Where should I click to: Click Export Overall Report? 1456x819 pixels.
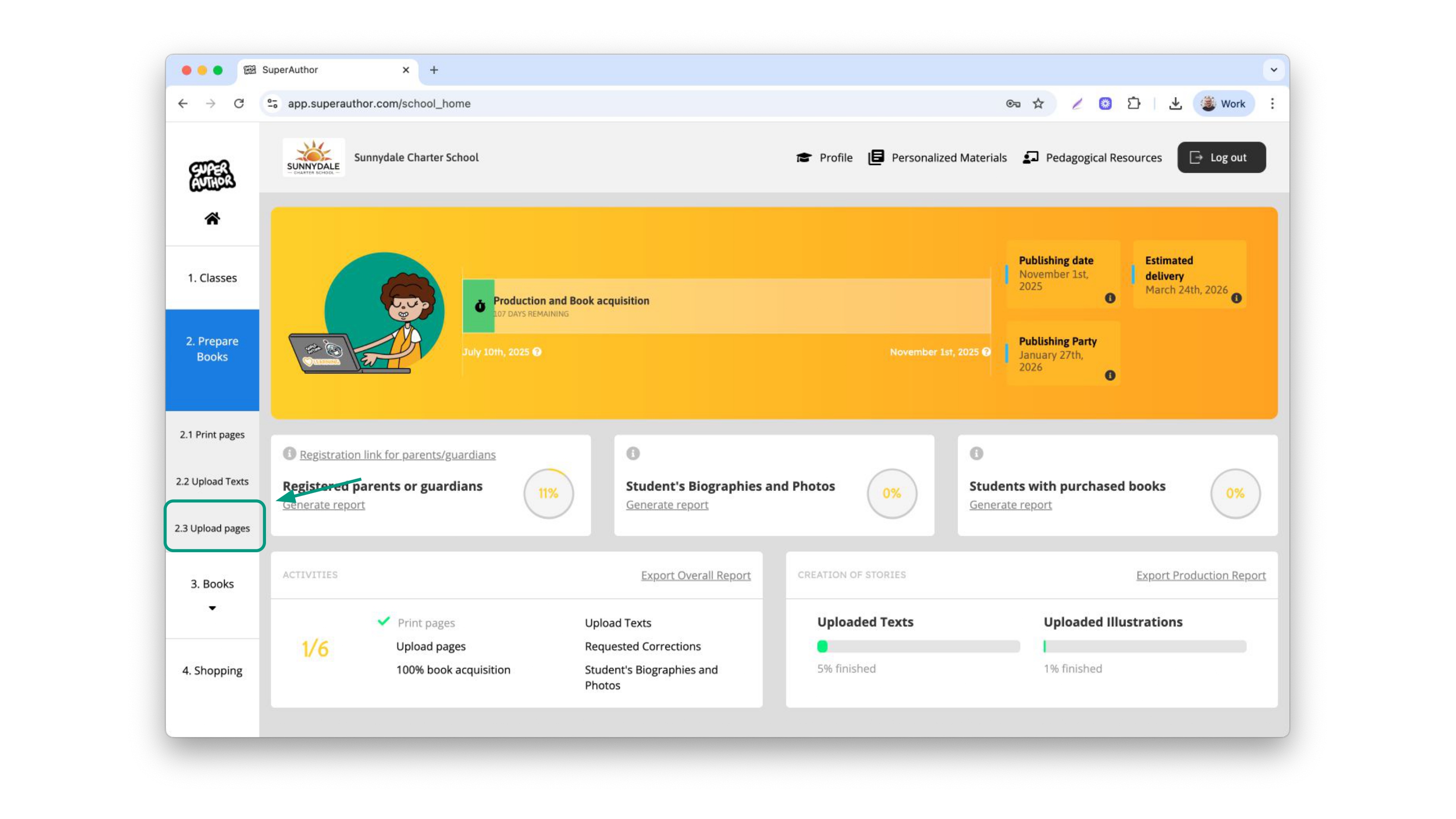tap(696, 575)
